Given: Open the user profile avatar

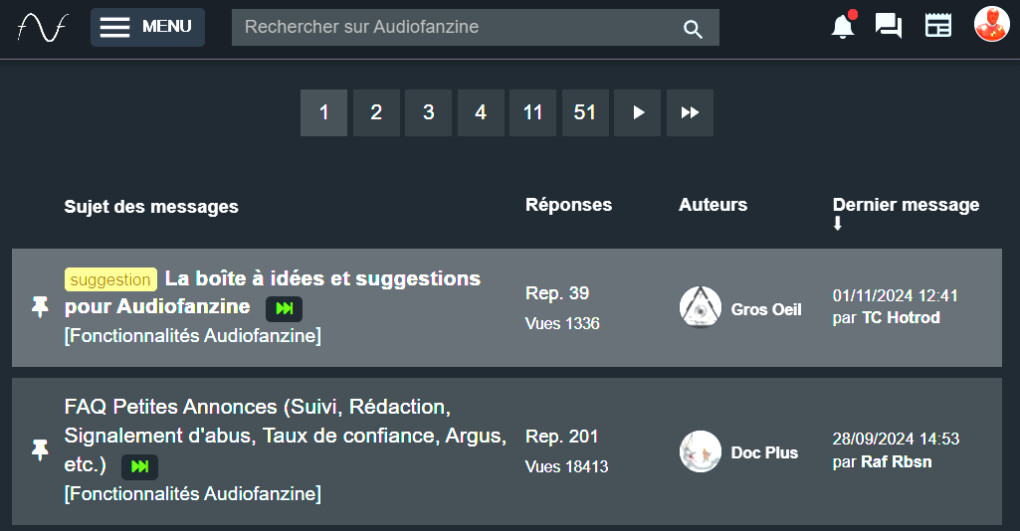Looking at the screenshot, I should pos(991,24).
